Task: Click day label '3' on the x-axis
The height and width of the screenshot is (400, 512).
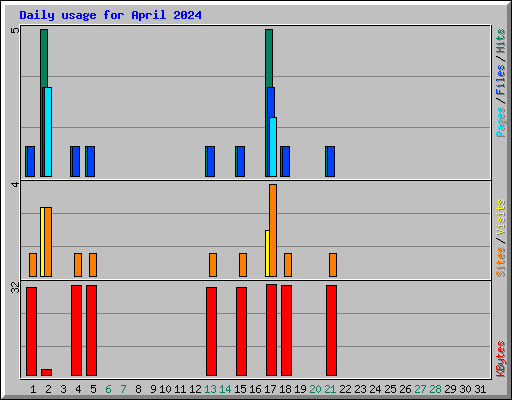Action: (x=63, y=389)
